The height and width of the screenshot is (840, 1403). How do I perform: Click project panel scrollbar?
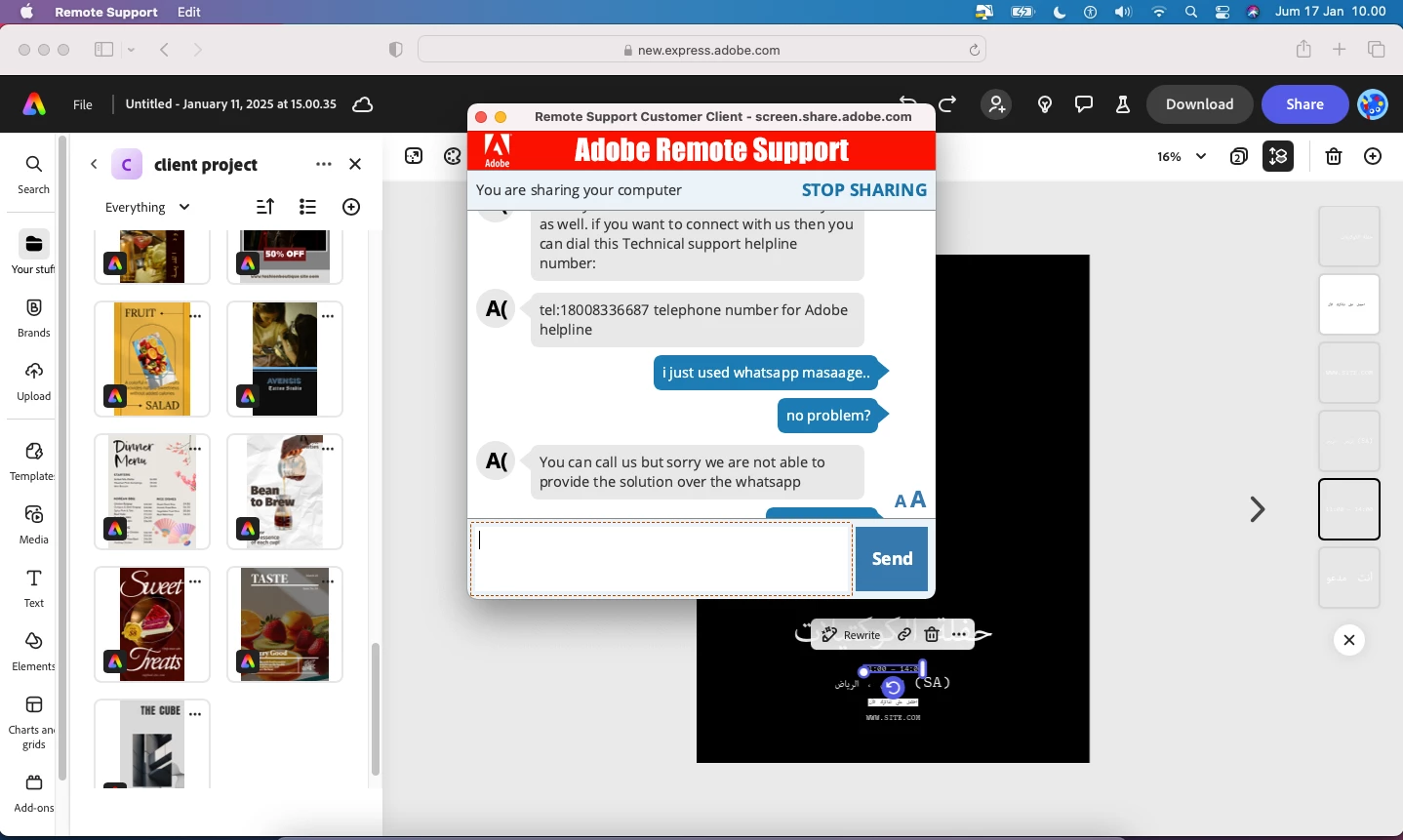click(x=375, y=709)
